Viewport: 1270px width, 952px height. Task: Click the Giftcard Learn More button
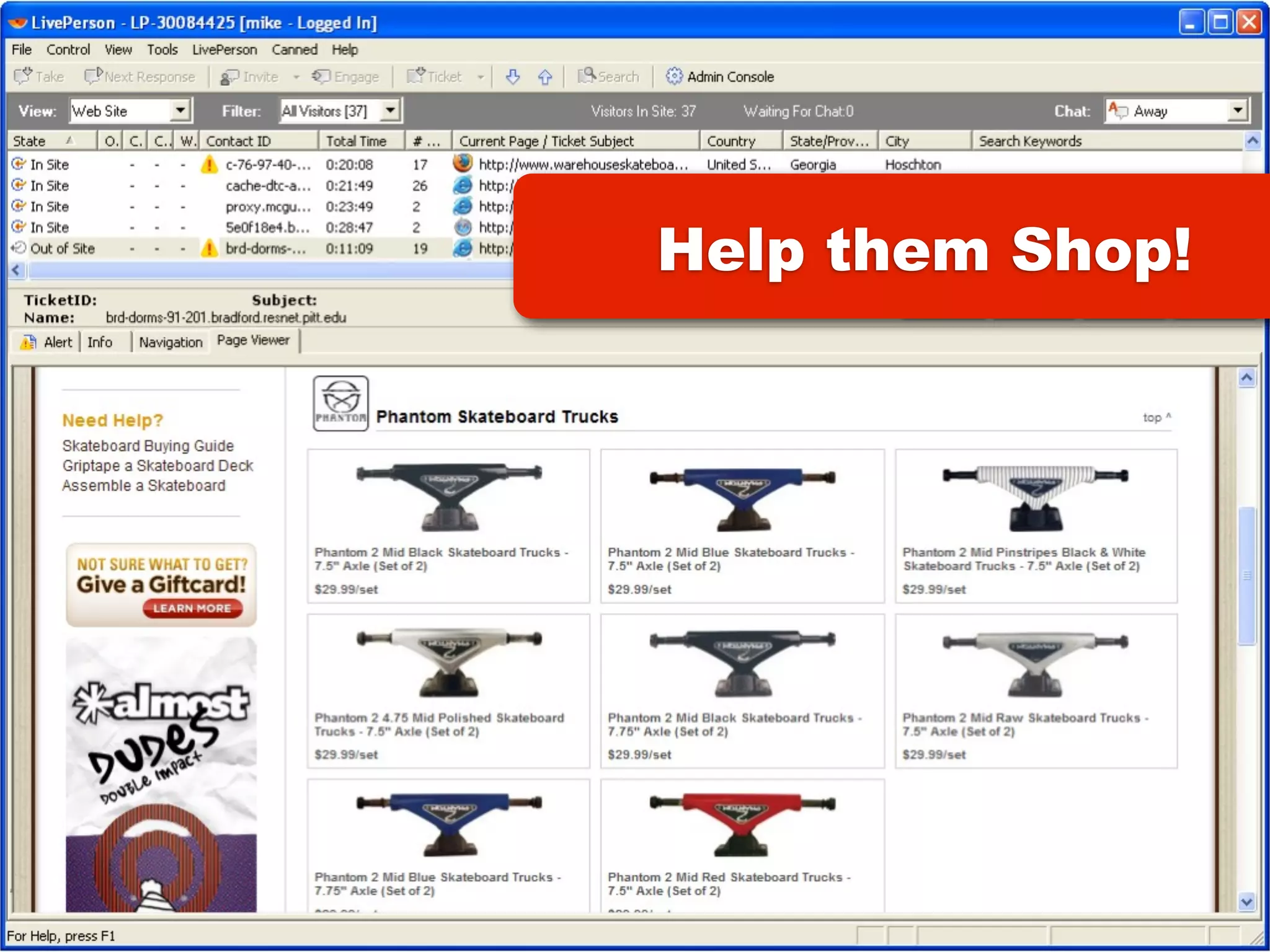(x=192, y=609)
